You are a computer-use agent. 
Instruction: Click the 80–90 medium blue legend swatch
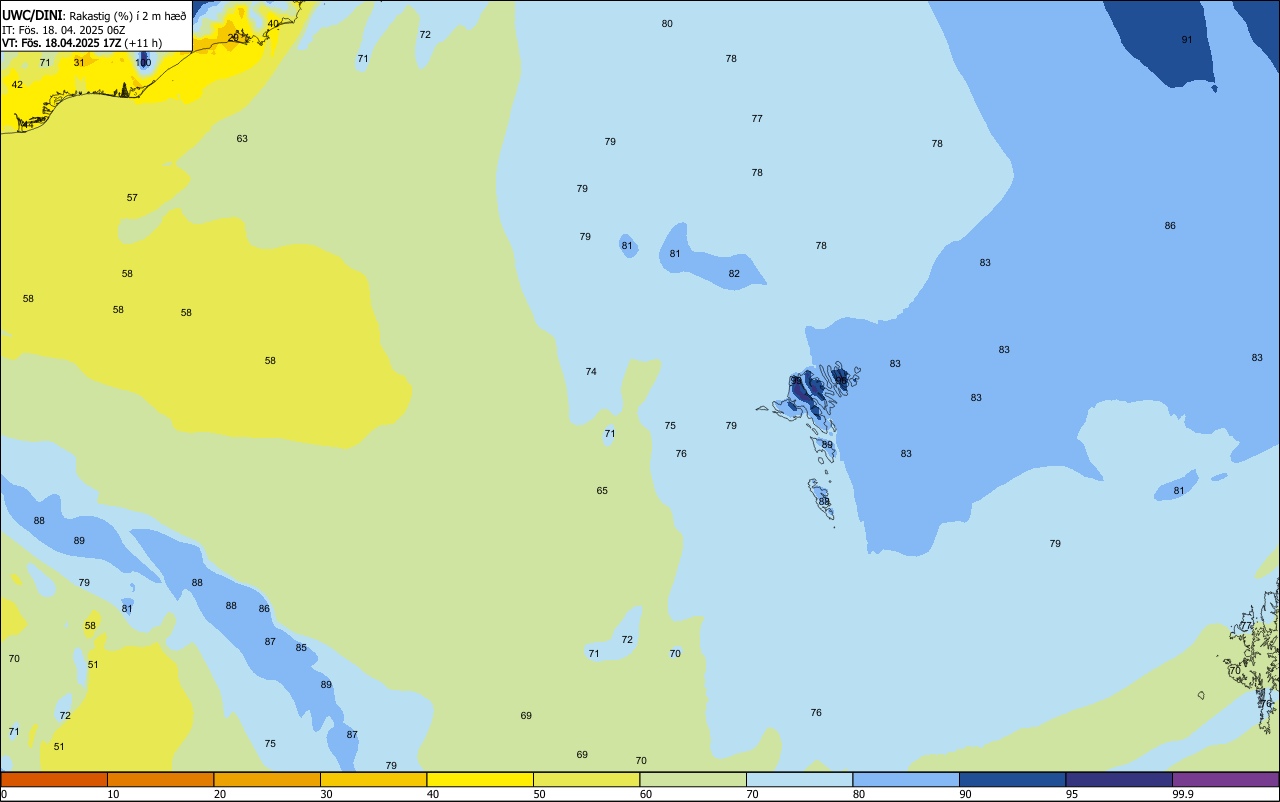pos(906,779)
